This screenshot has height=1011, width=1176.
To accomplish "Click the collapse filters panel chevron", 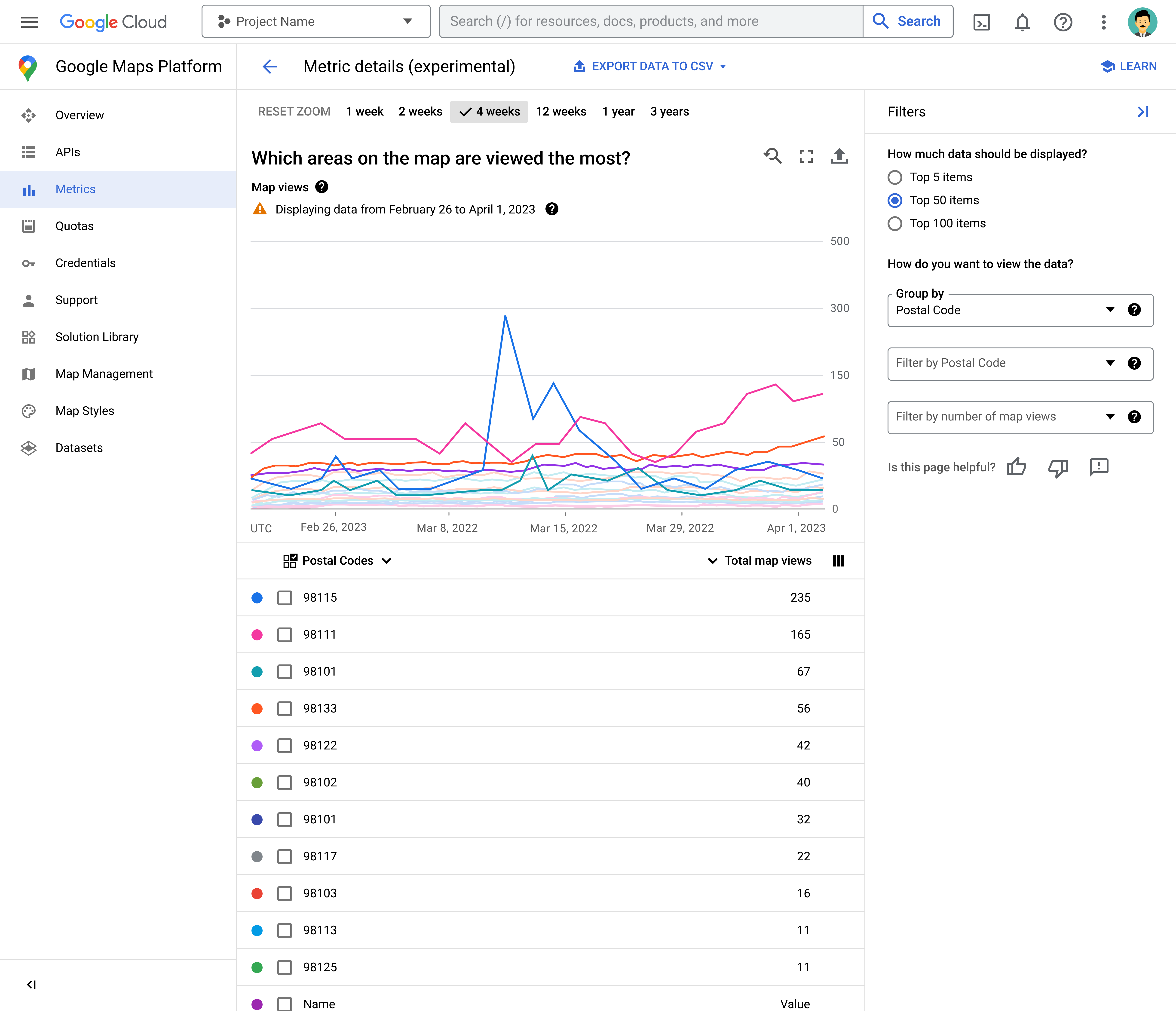I will coord(1143,111).
